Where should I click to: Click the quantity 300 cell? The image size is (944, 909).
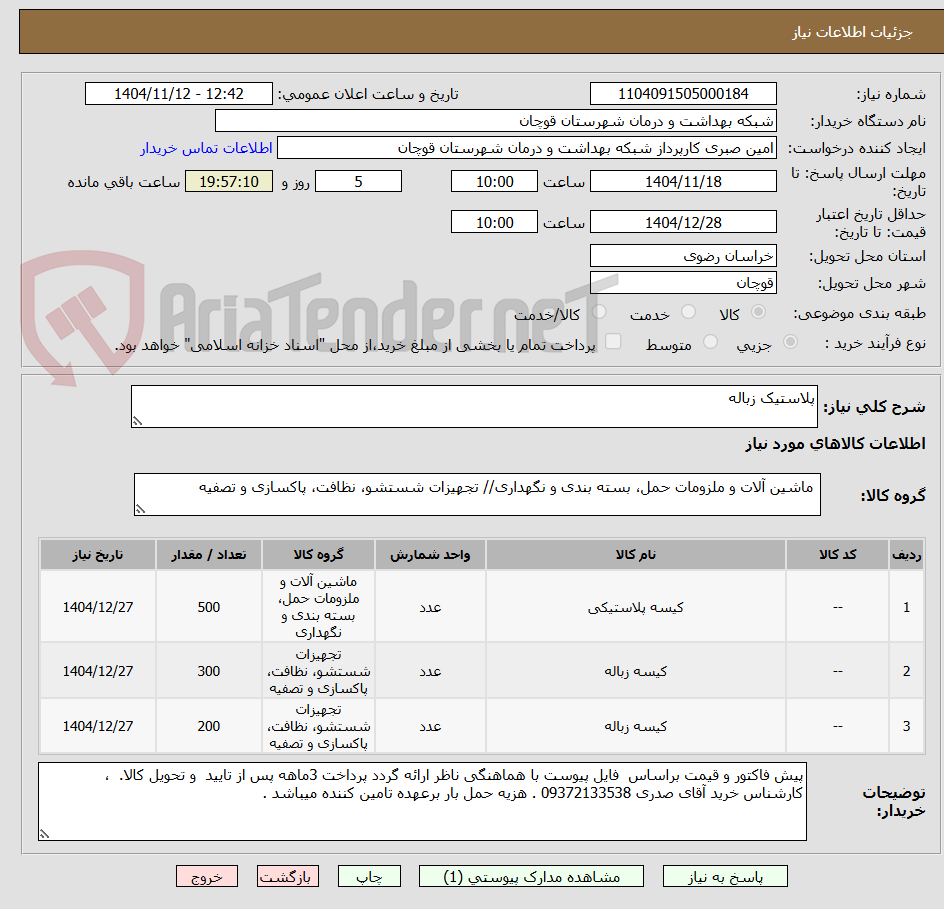tap(209, 671)
